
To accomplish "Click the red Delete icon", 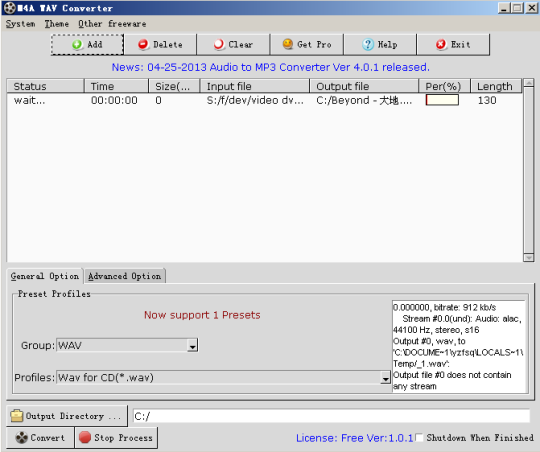I will pyautogui.click(x=143, y=44).
